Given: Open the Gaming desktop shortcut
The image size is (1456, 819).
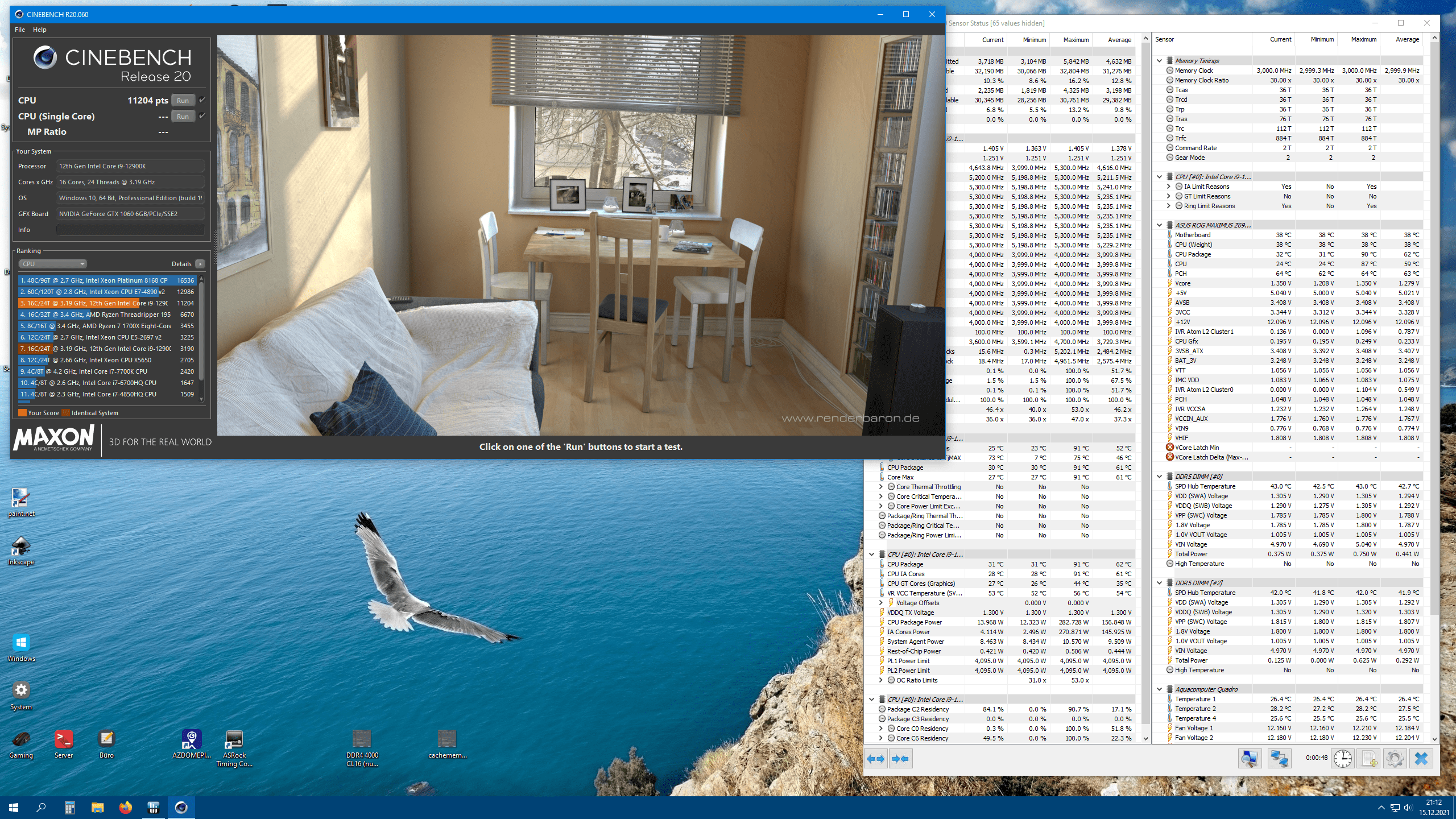Looking at the screenshot, I should 21,744.
